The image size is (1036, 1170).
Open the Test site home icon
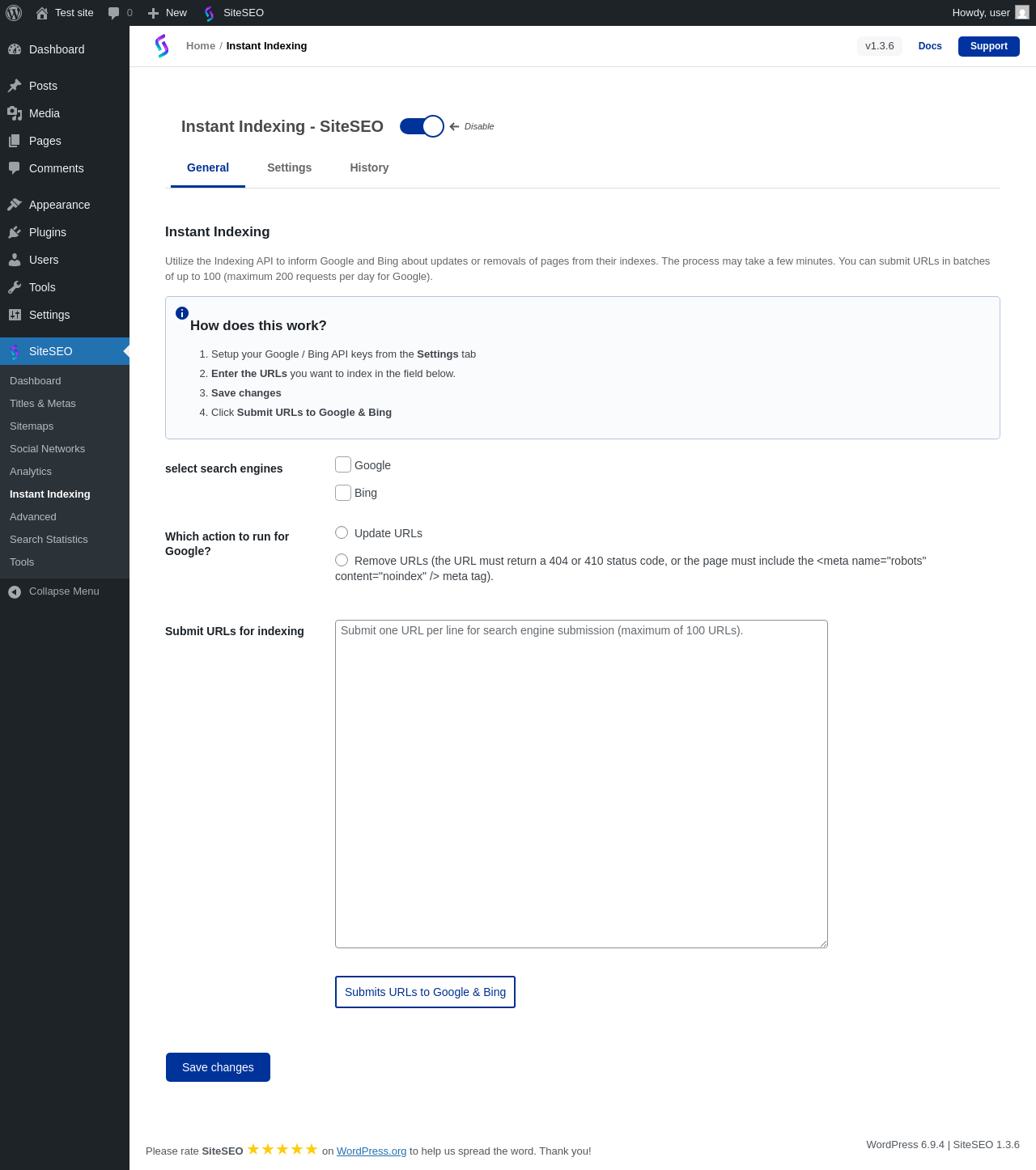[42, 13]
